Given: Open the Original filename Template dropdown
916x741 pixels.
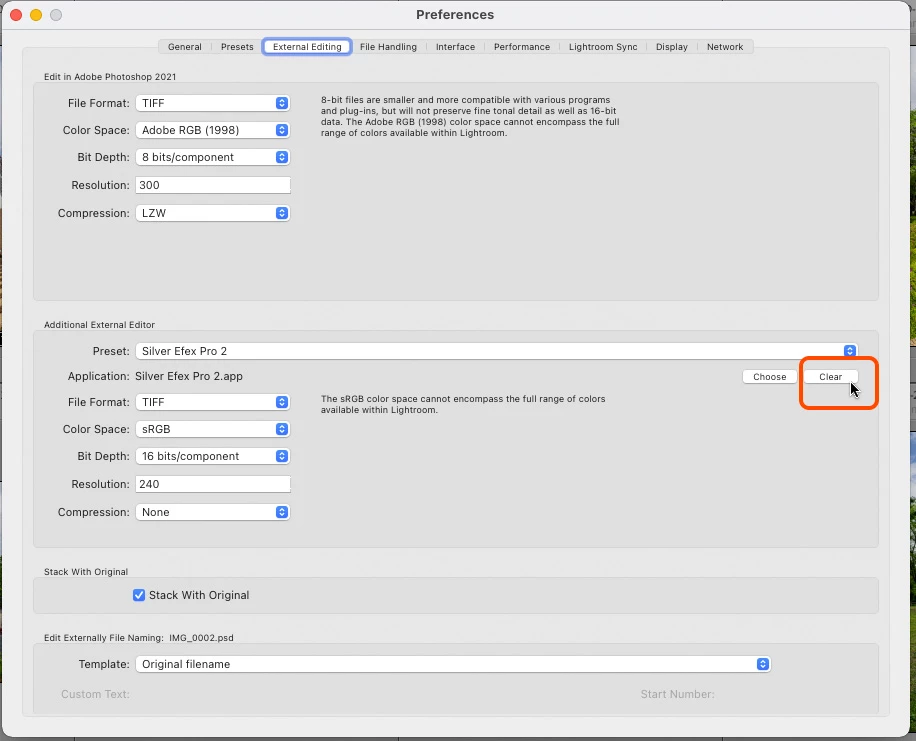Looking at the screenshot, I should coord(453,664).
